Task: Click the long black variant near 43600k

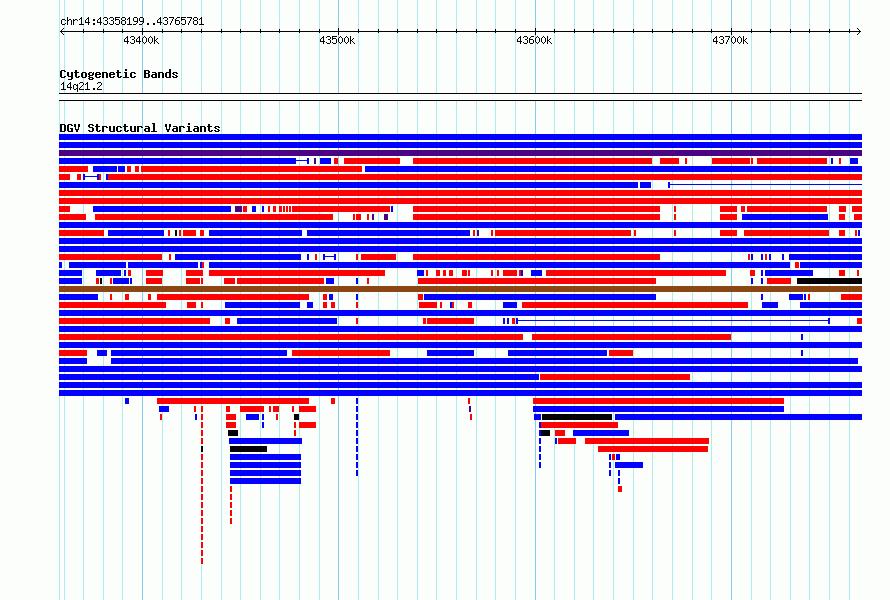Action: pos(577,417)
